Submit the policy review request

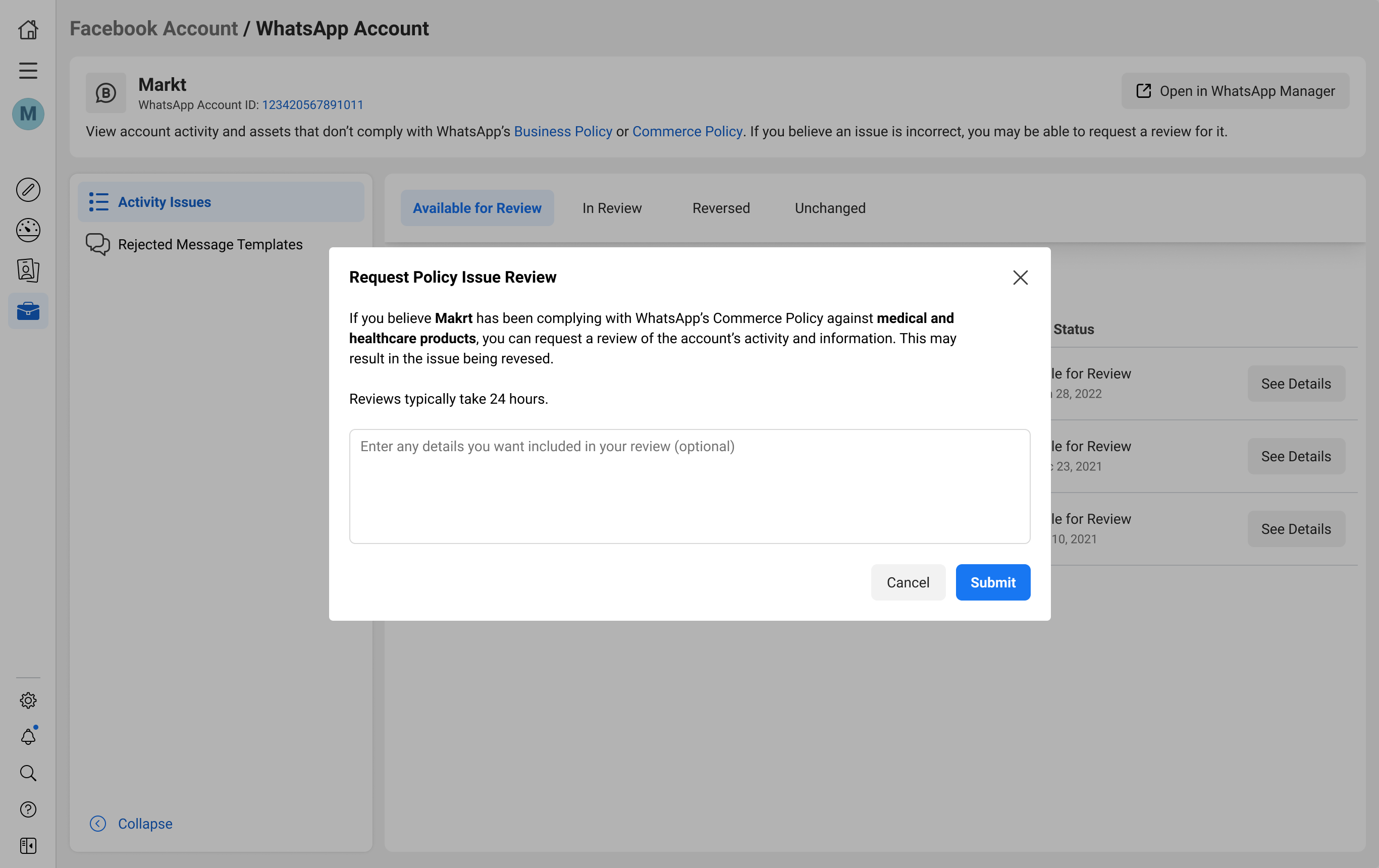[x=992, y=582]
